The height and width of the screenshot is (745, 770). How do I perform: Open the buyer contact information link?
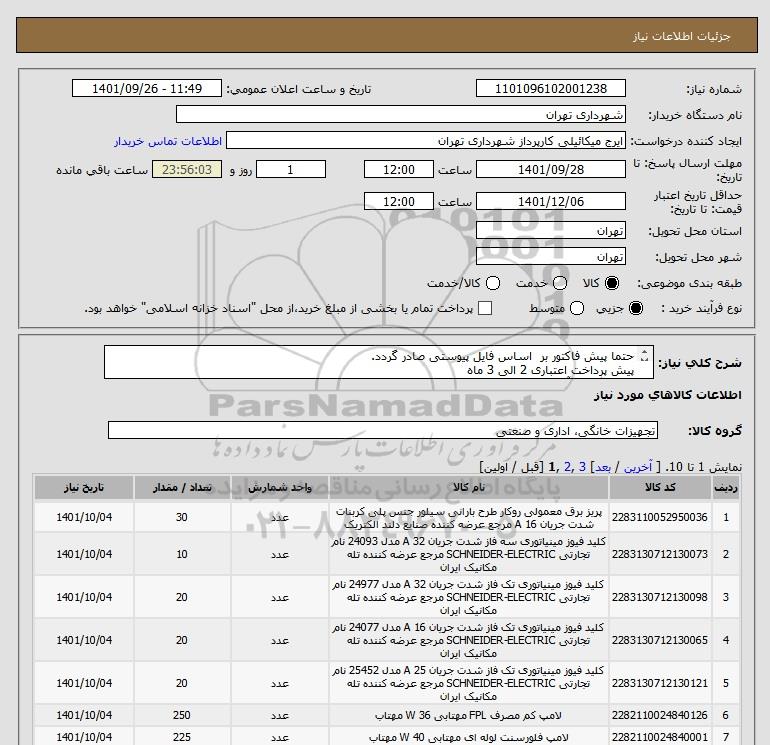[168, 141]
